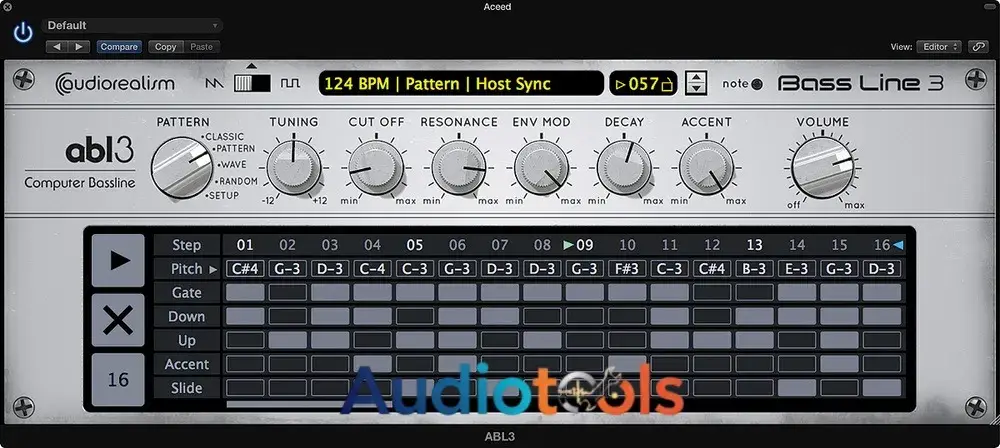Click the green play marker at step 09
The image size is (1000, 448).
tap(569, 245)
